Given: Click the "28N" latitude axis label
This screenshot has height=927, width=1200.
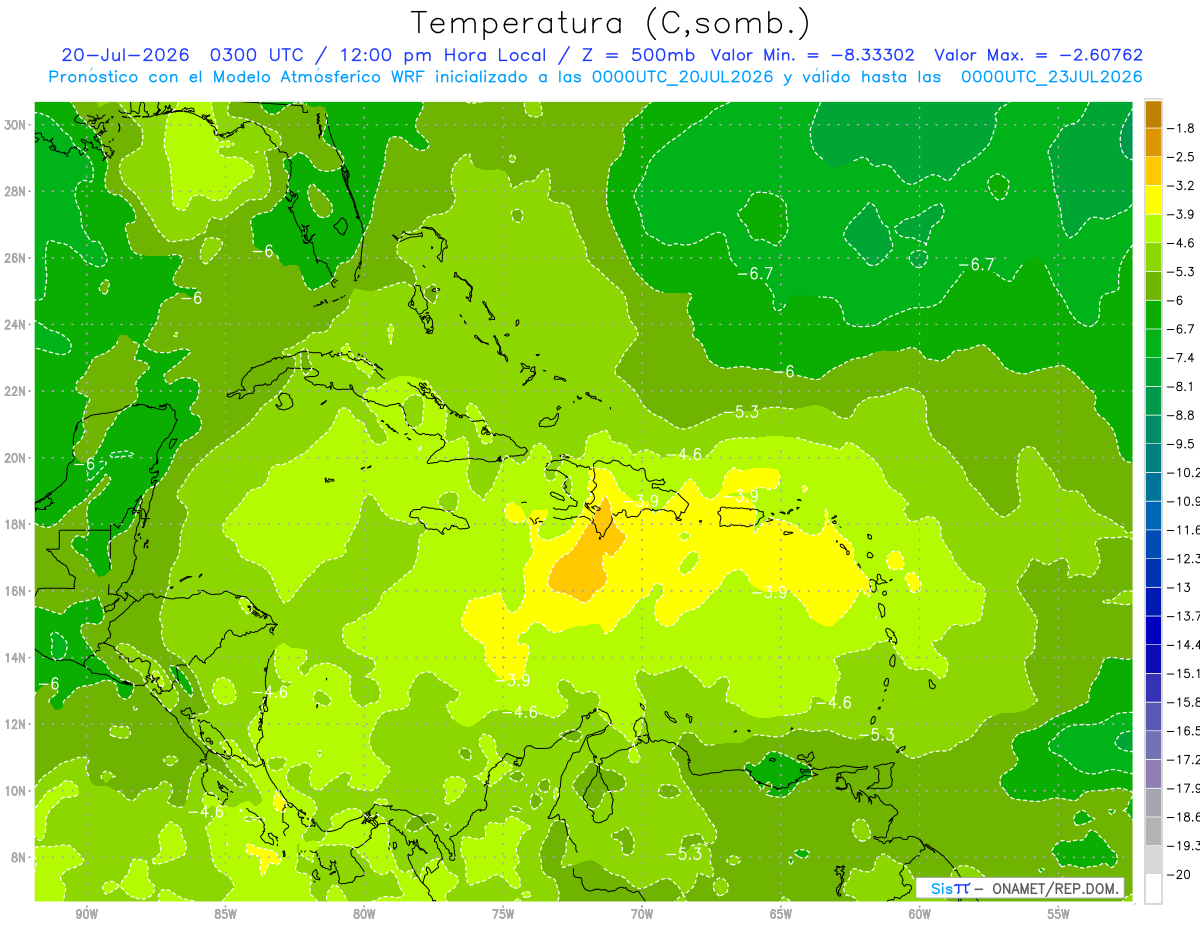Looking at the screenshot, I should pos(15,191).
